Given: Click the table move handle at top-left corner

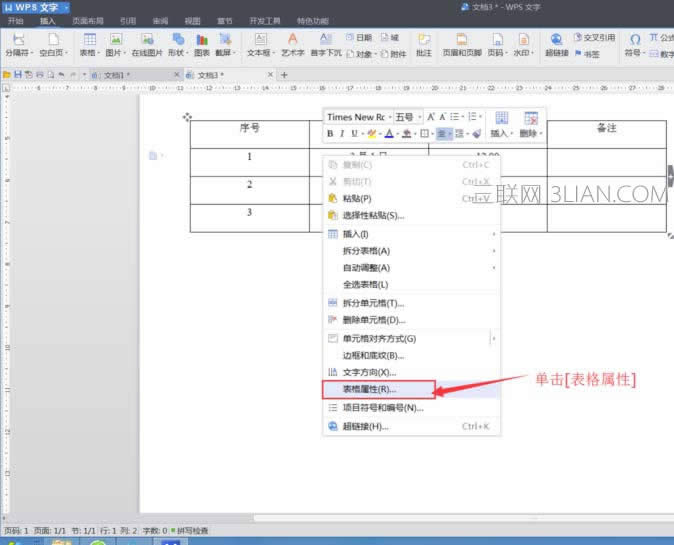Looking at the screenshot, I should pos(187,117).
